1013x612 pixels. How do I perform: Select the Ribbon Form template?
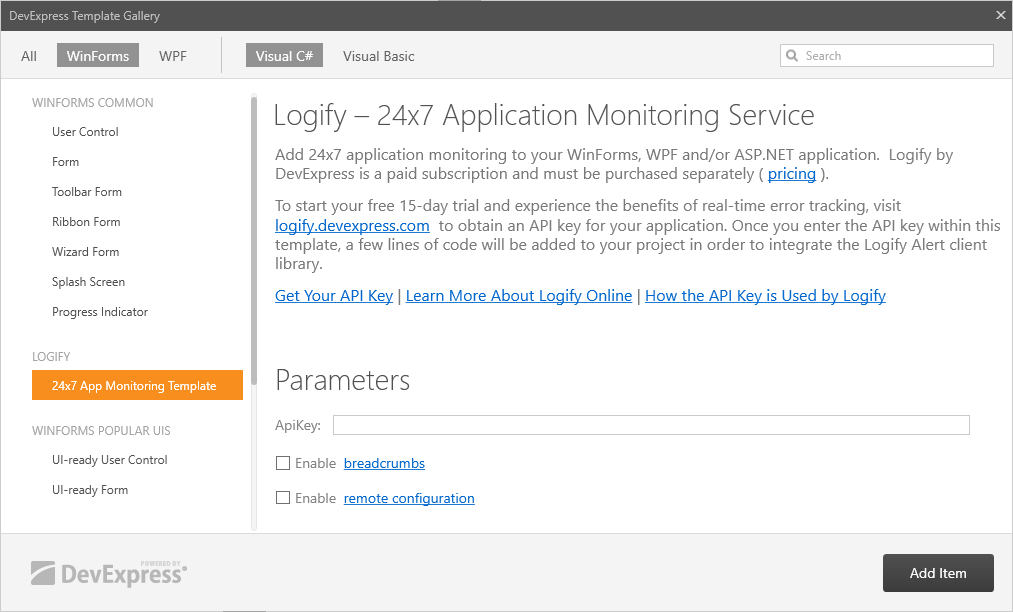[86, 222]
